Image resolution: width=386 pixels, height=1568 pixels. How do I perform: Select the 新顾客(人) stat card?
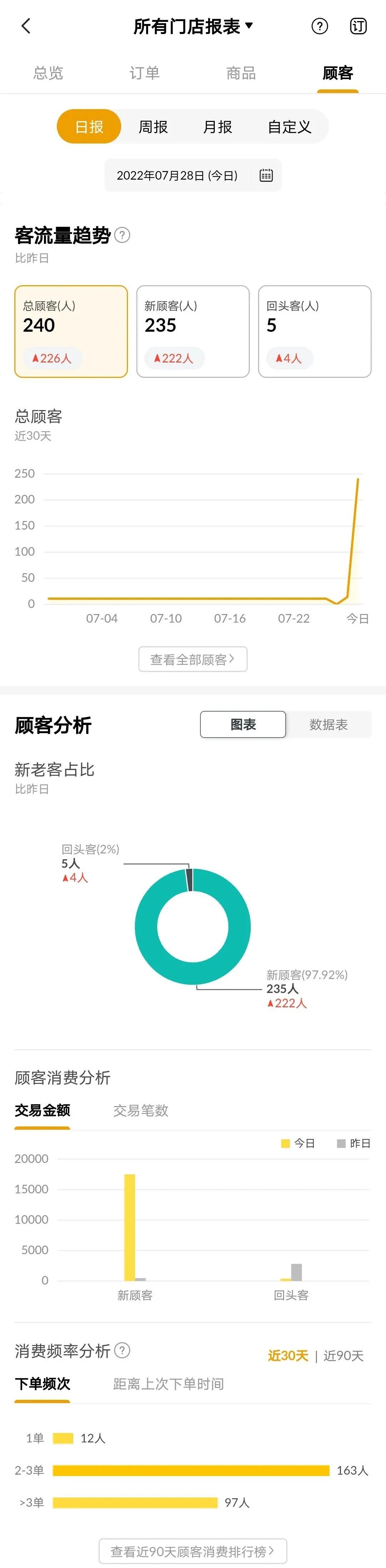(x=193, y=332)
